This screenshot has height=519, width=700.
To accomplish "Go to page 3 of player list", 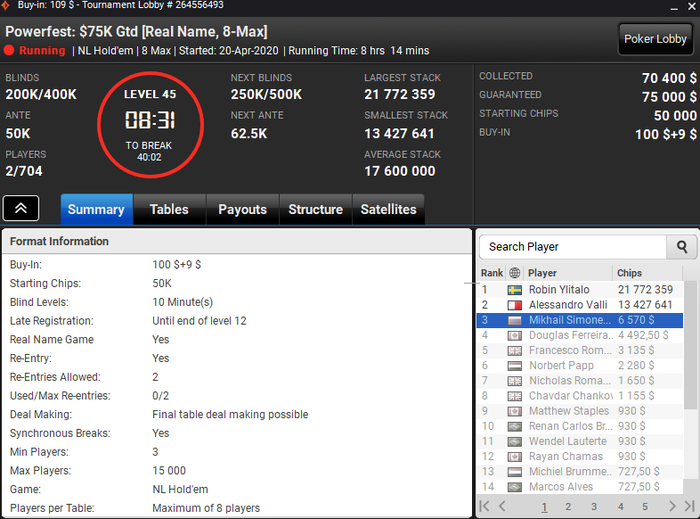I will (x=594, y=507).
